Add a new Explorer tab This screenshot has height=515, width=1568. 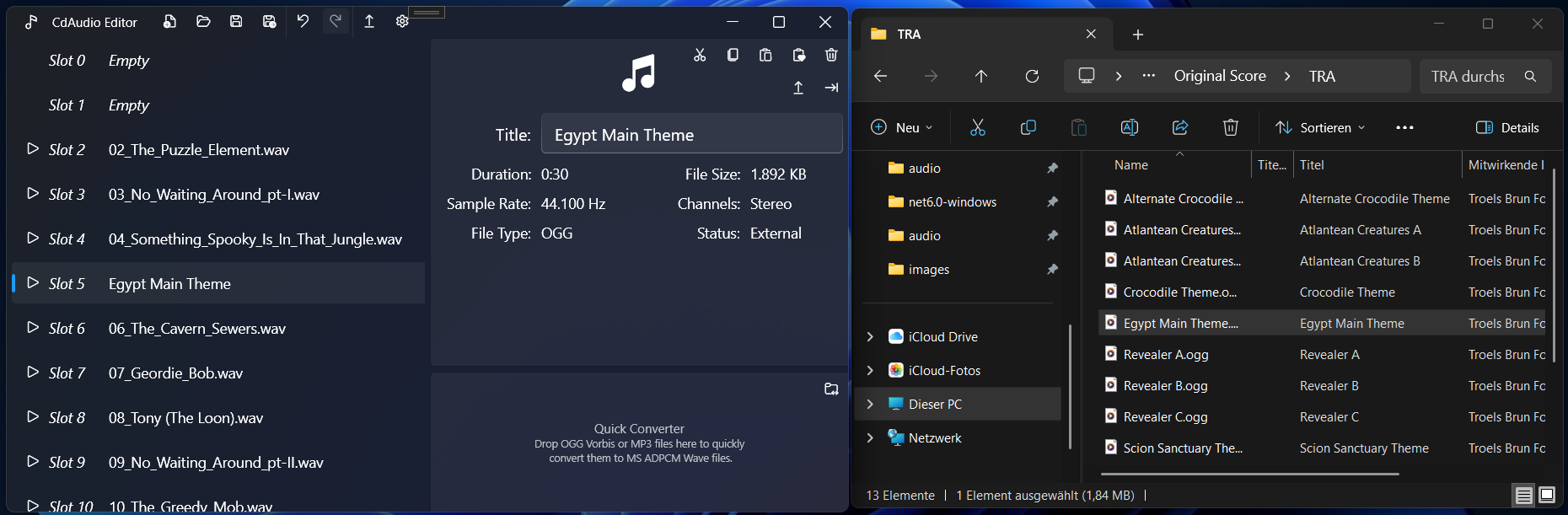point(1138,34)
